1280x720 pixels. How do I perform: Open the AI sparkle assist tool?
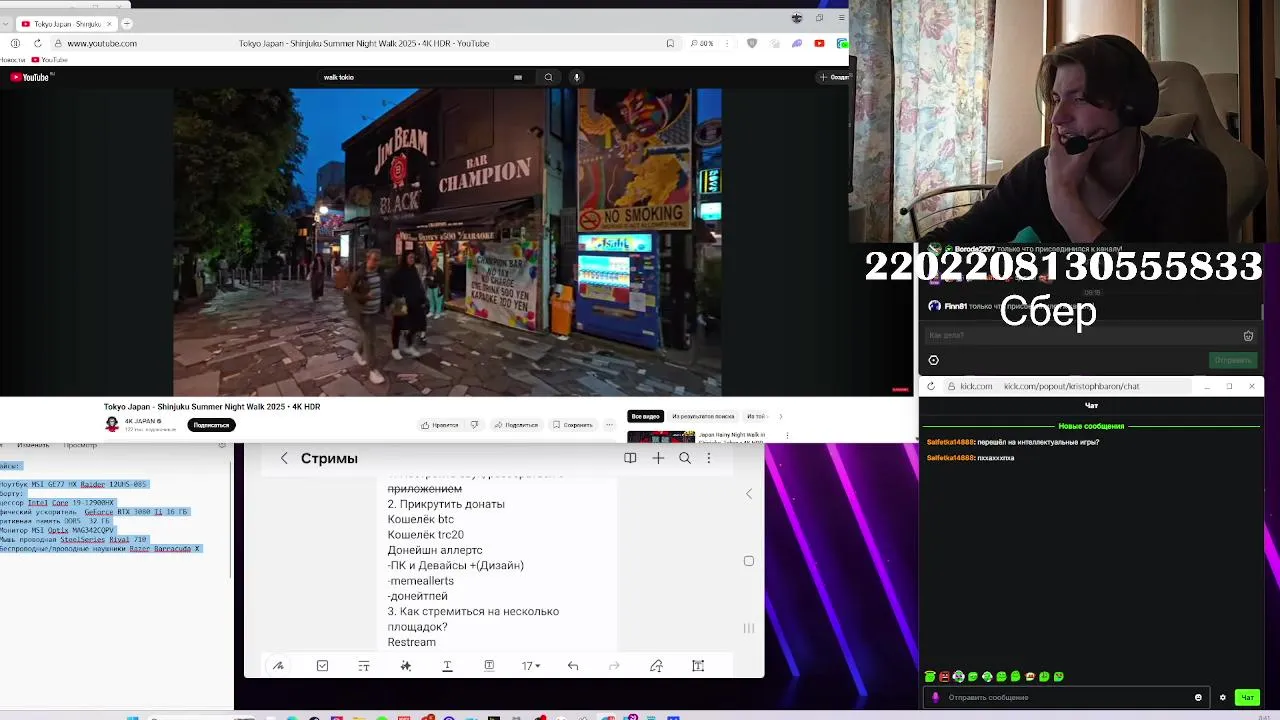406,666
